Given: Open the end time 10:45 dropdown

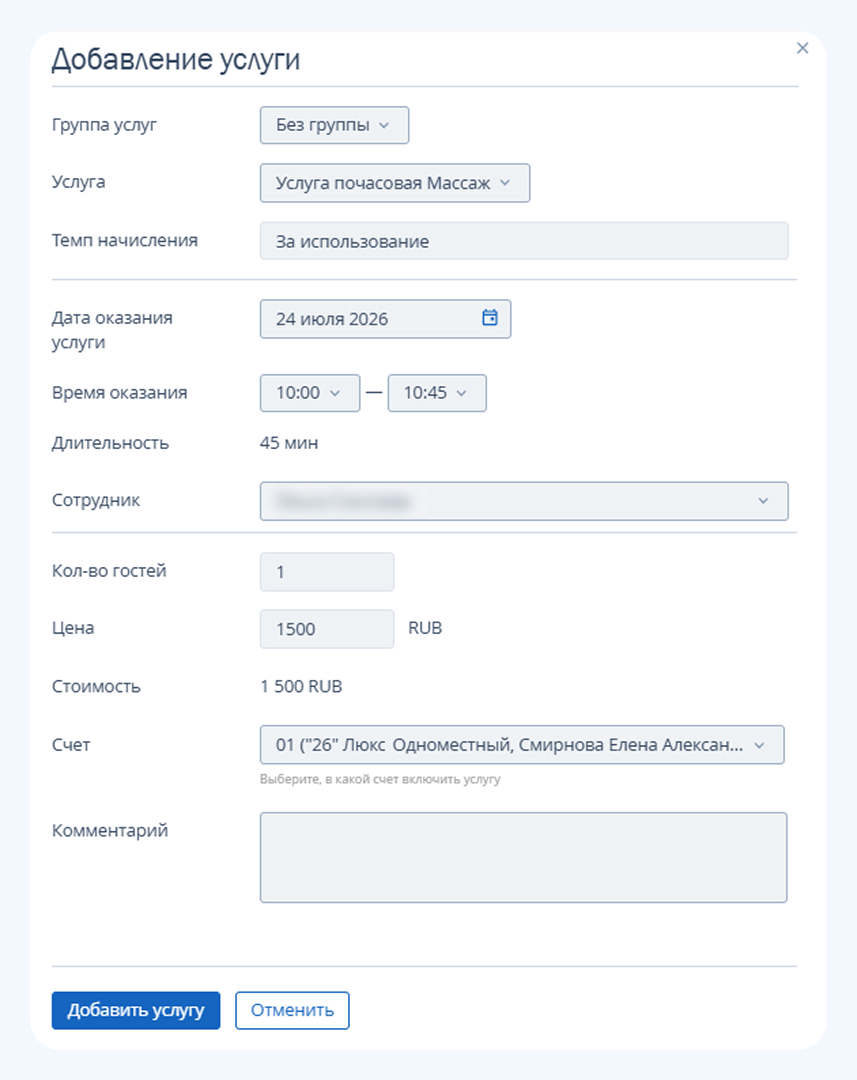Looking at the screenshot, I should (x=437, y=393).
